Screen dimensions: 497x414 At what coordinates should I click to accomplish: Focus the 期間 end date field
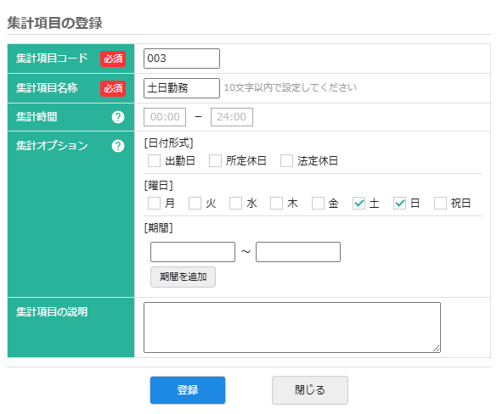[298, 252]
